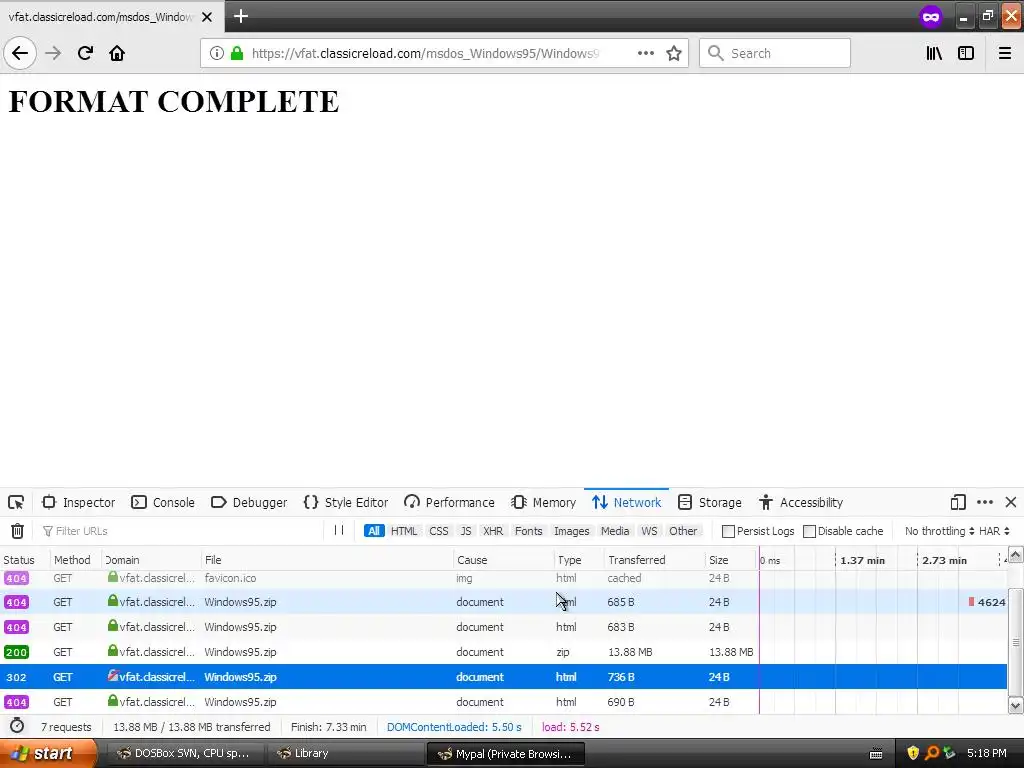This screenshot has width=1024, height=768.
Task: Switch to the Performance tab
Action: click(449, 502)
